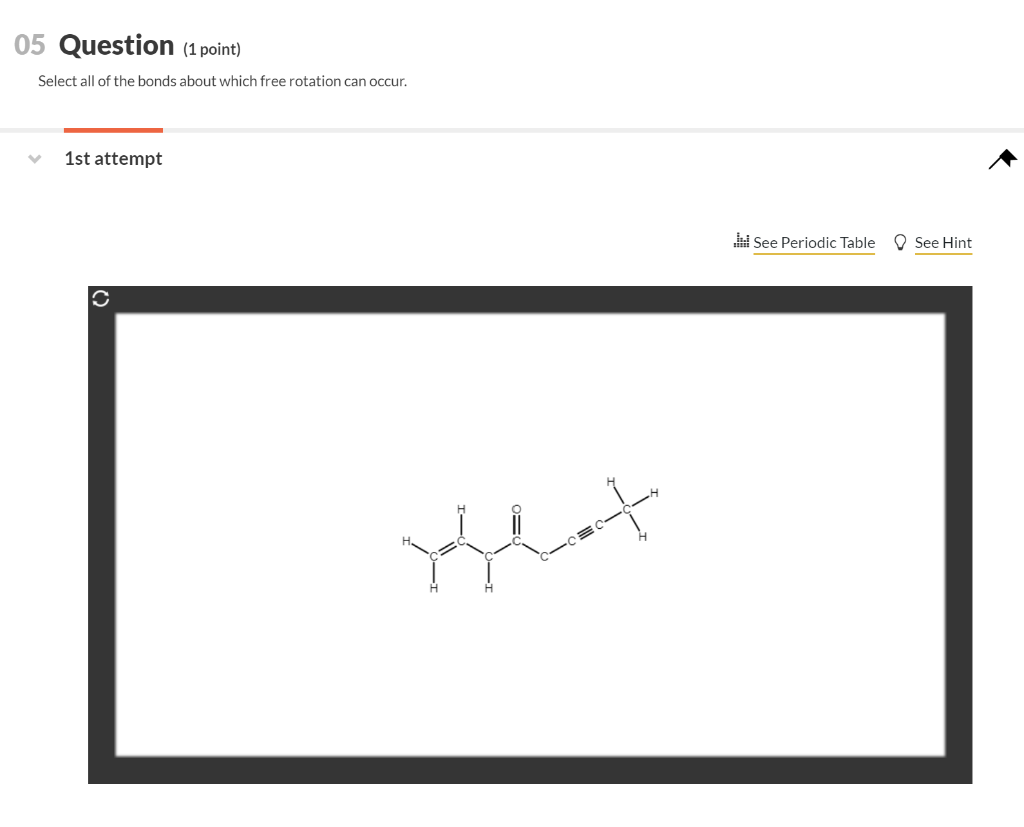This screenshot has width=1024, height=827.
Task: Click the leftmost terminal carbon atom
Action: [x=432, y=556]
